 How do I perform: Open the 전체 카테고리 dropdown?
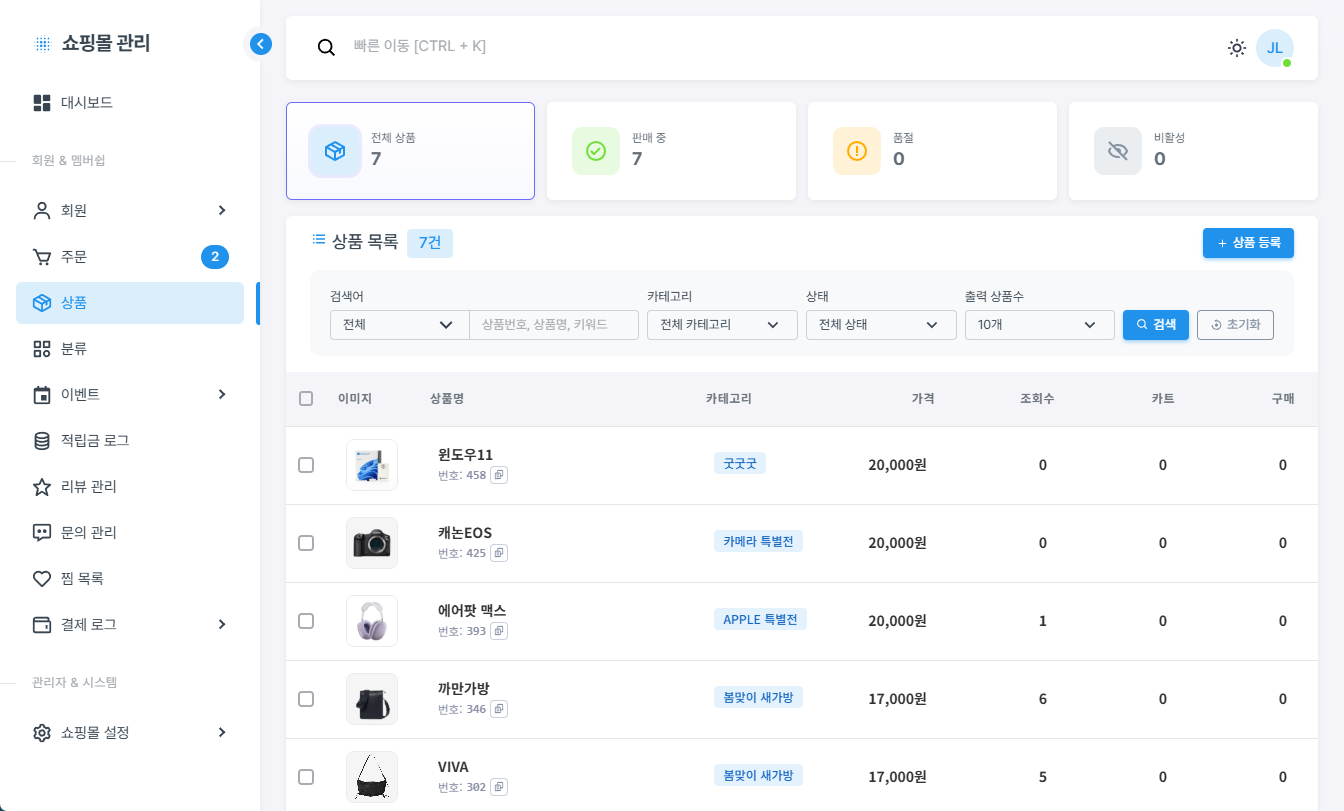721,325
